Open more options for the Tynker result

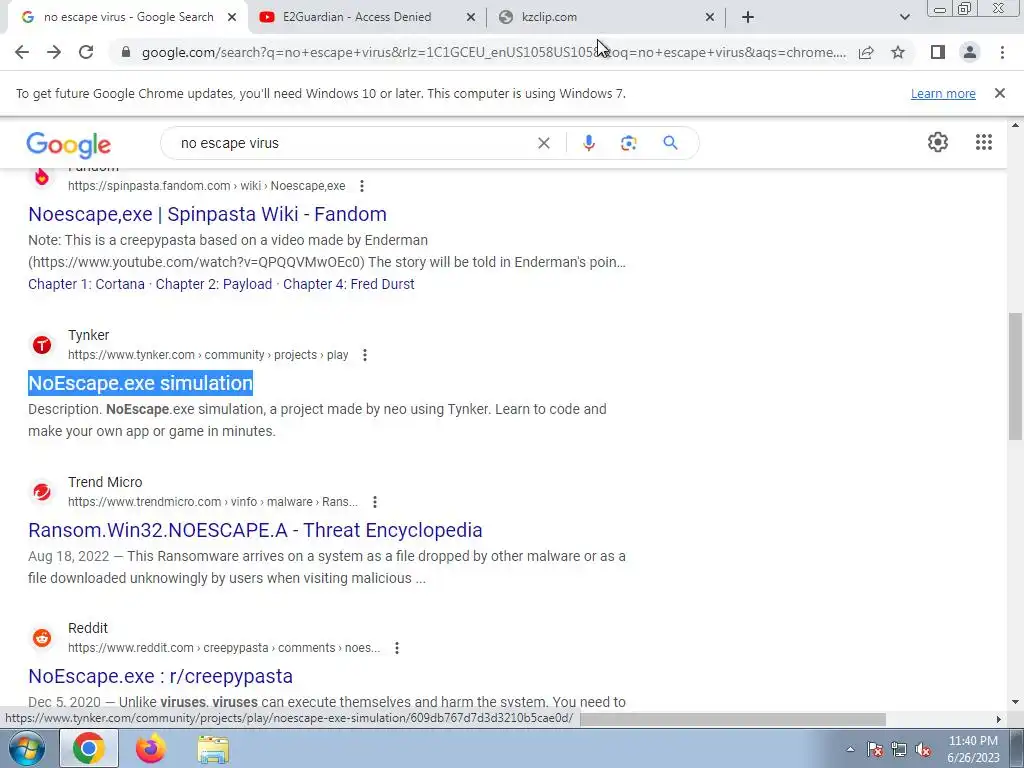tap(365, 355)
